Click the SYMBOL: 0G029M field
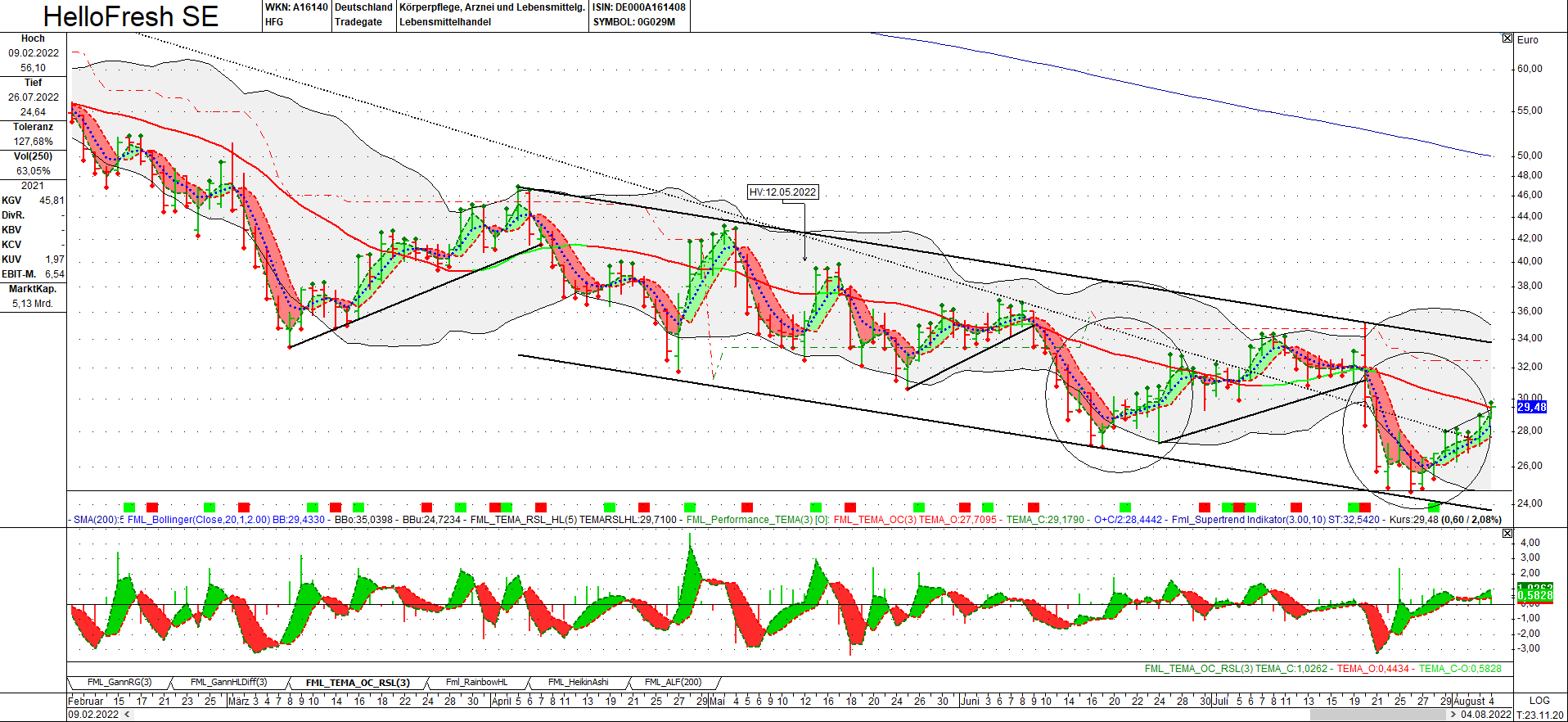 634,22
